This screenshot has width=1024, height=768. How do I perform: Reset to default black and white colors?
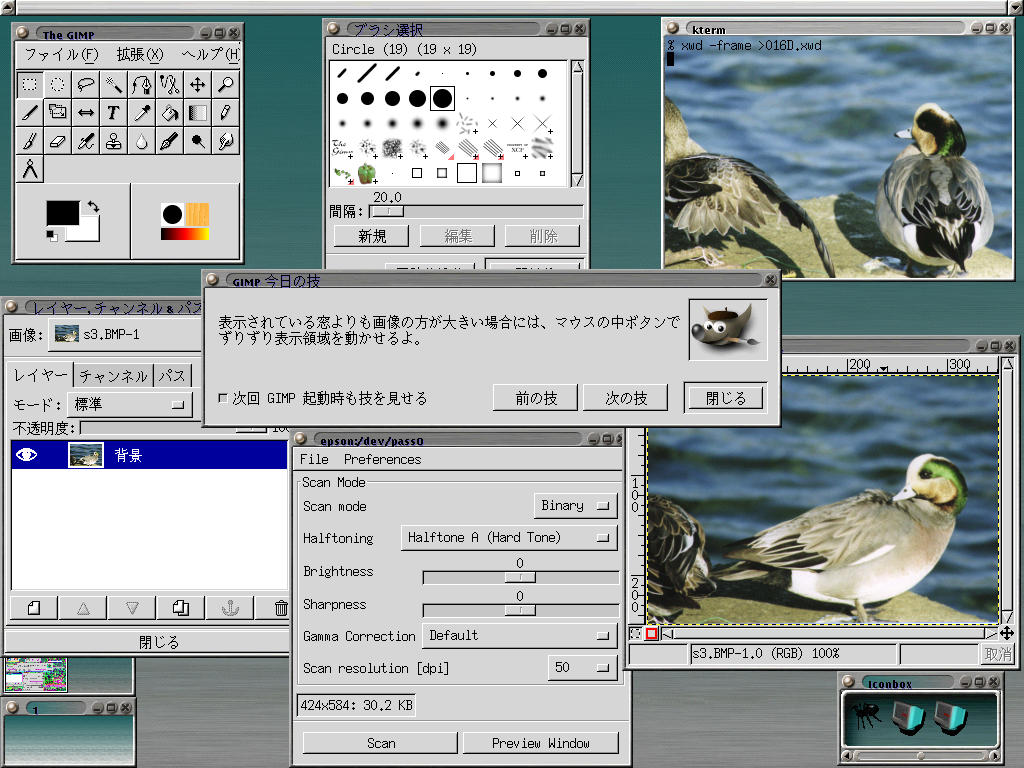tap(52, 235)
